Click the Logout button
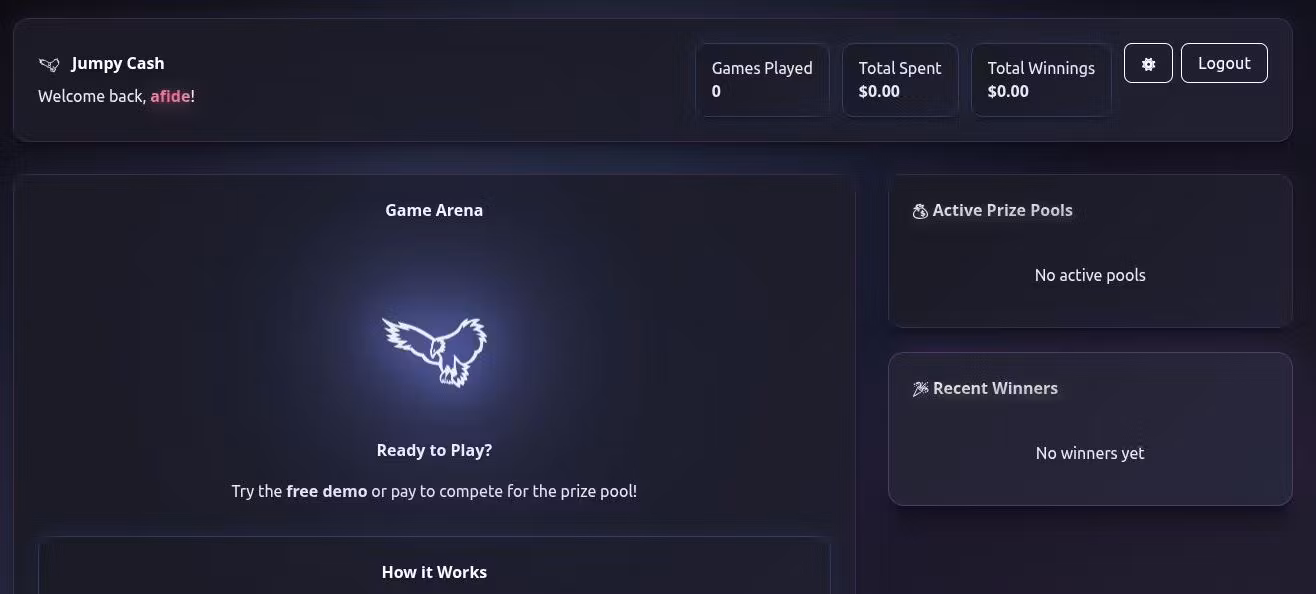This screenshot has width=1316, height=594. [1224, 63]
